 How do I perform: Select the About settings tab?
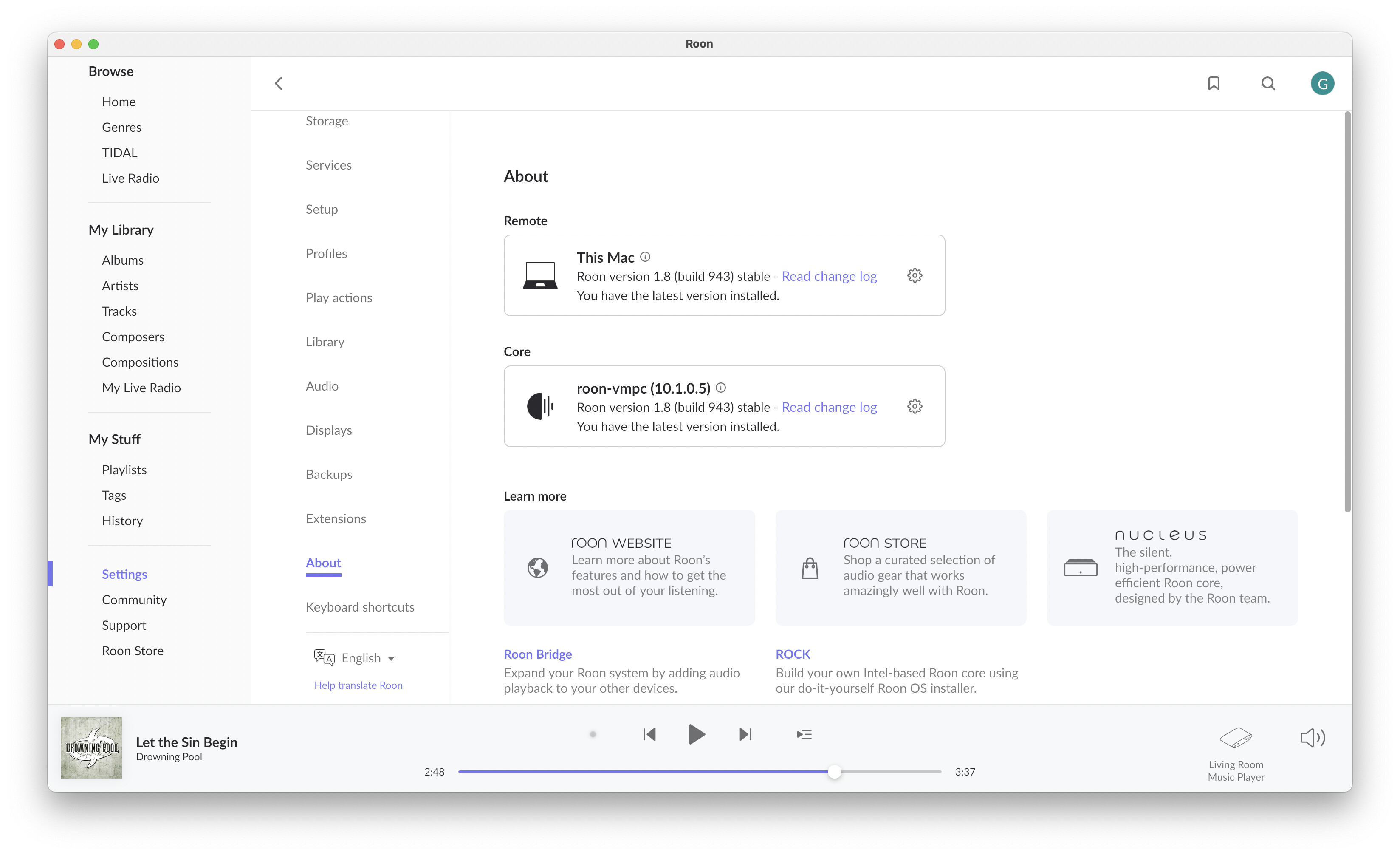[x=323, y=563]
